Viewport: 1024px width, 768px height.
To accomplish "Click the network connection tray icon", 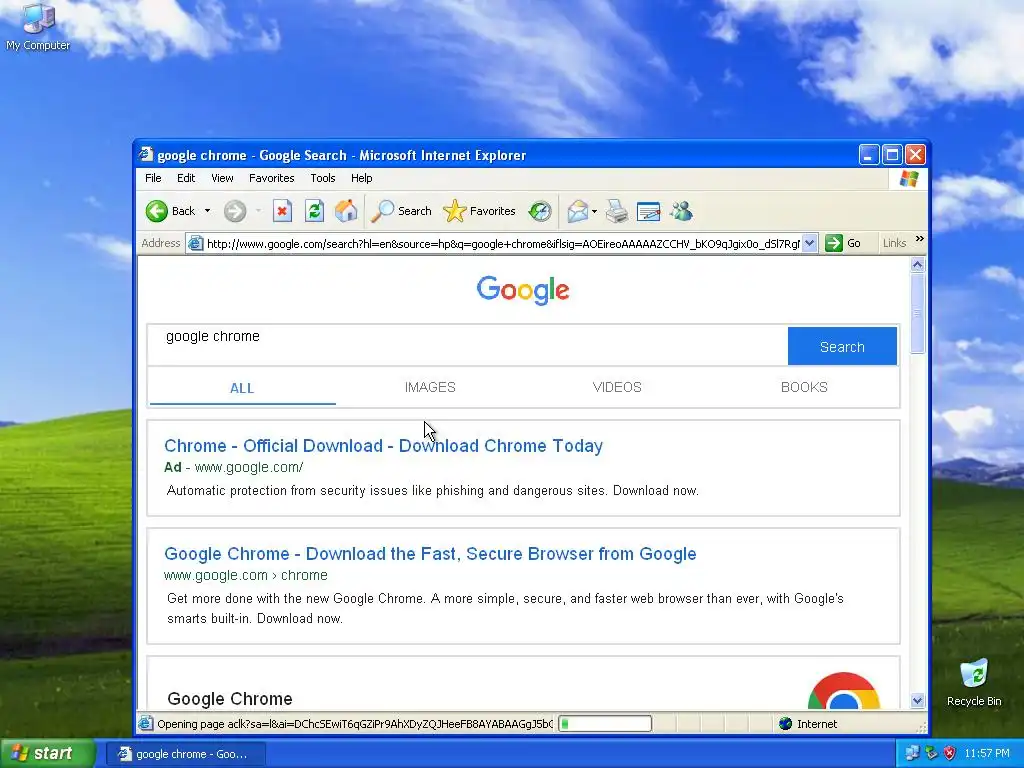I will coord(912,754).
